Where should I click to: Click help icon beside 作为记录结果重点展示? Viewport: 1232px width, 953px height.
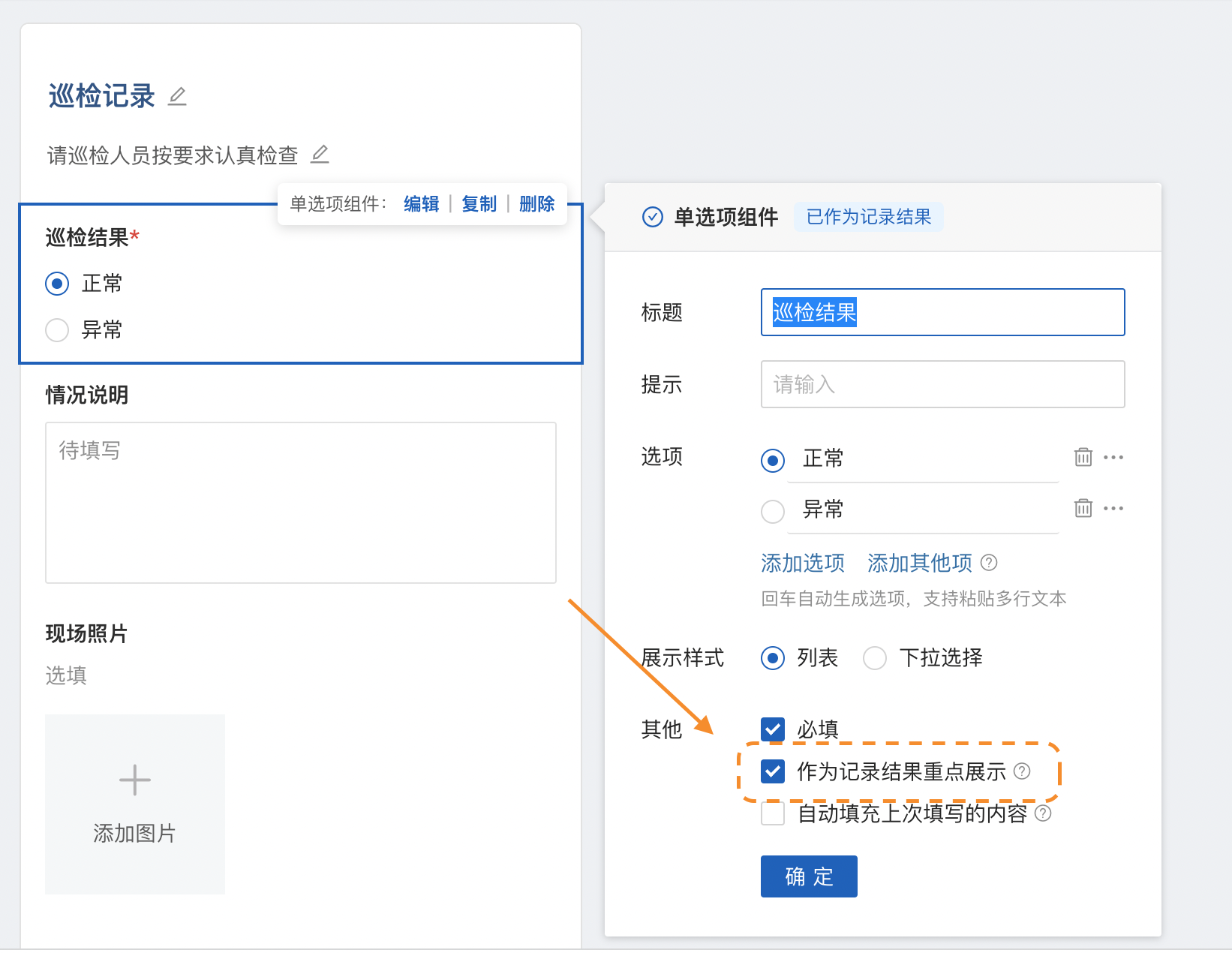point(1022,771)
